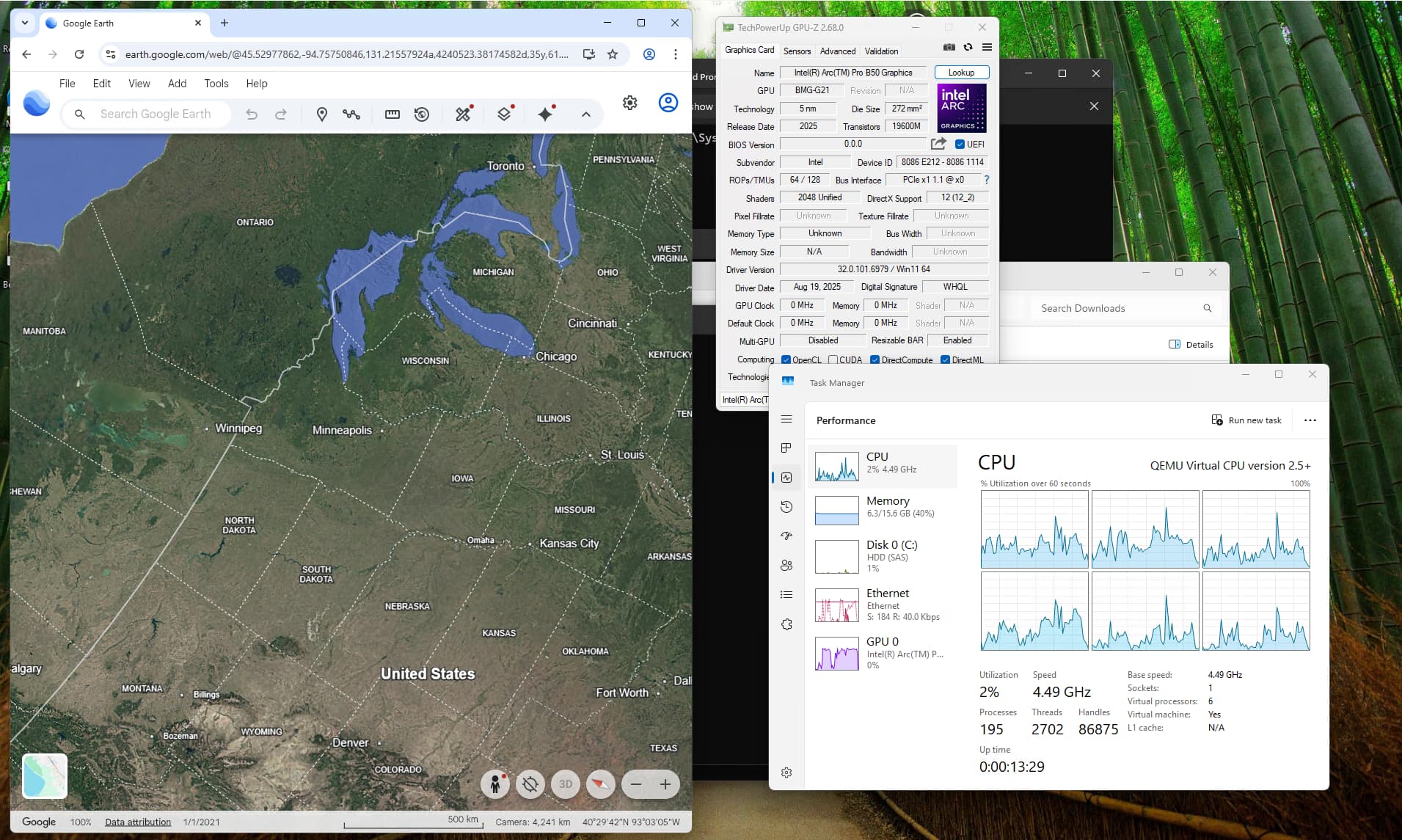The width and height of the screenshot is (1402, 840).
Task: Select the measure distance ruler icon
Action: tap(392, 114)
